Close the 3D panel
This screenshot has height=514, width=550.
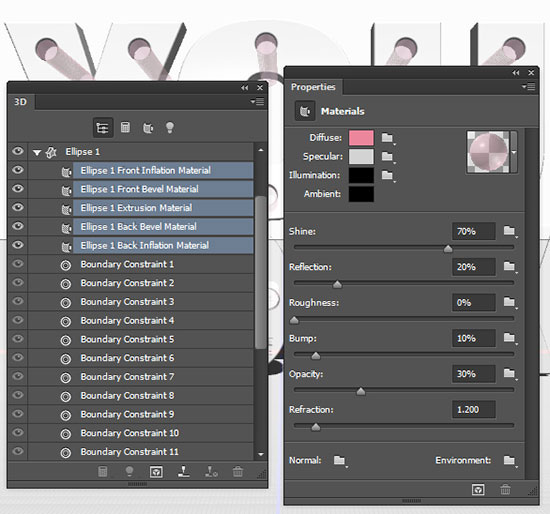pos(260,88)
